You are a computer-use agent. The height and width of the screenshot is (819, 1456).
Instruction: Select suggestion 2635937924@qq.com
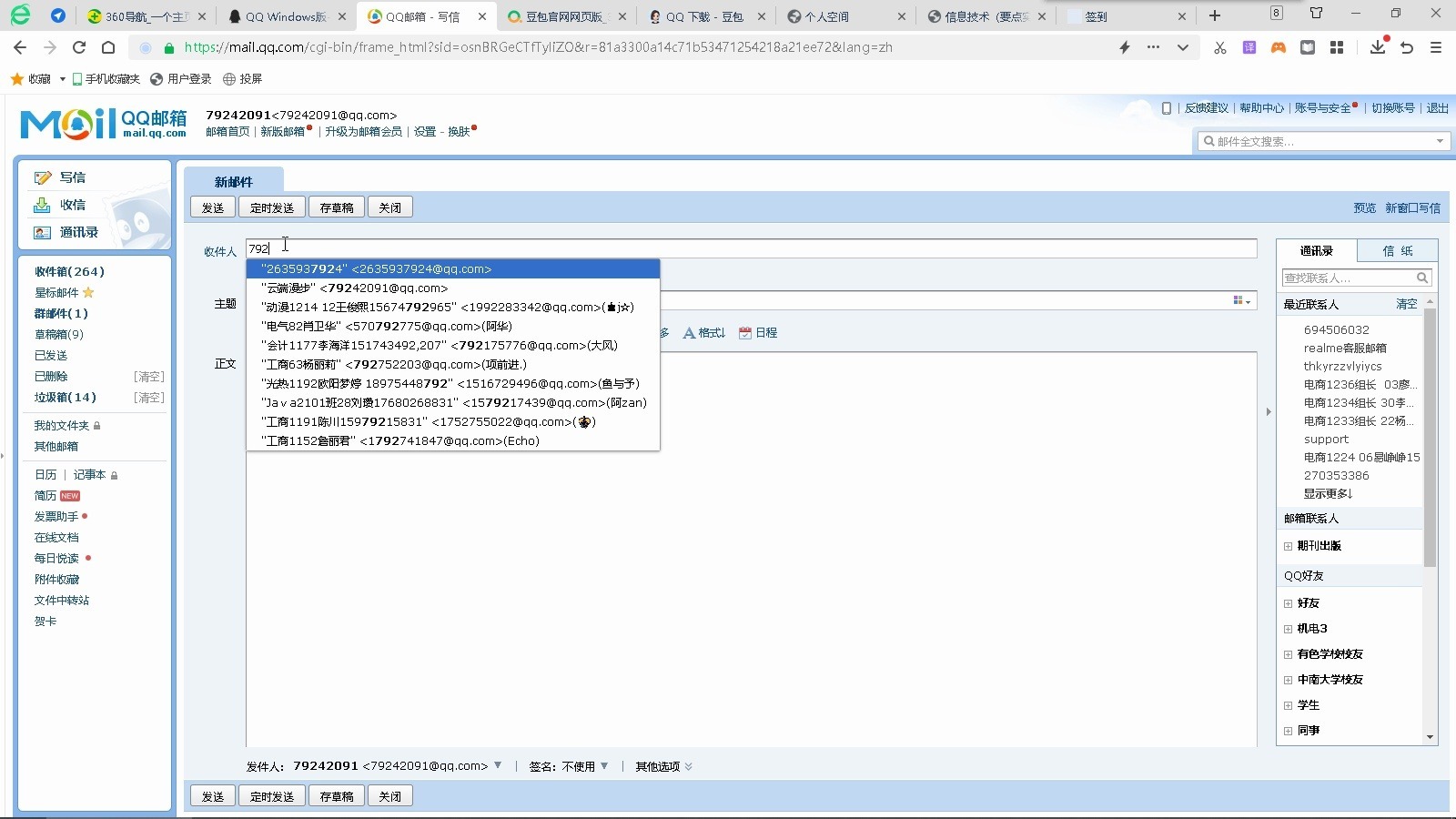453,268
